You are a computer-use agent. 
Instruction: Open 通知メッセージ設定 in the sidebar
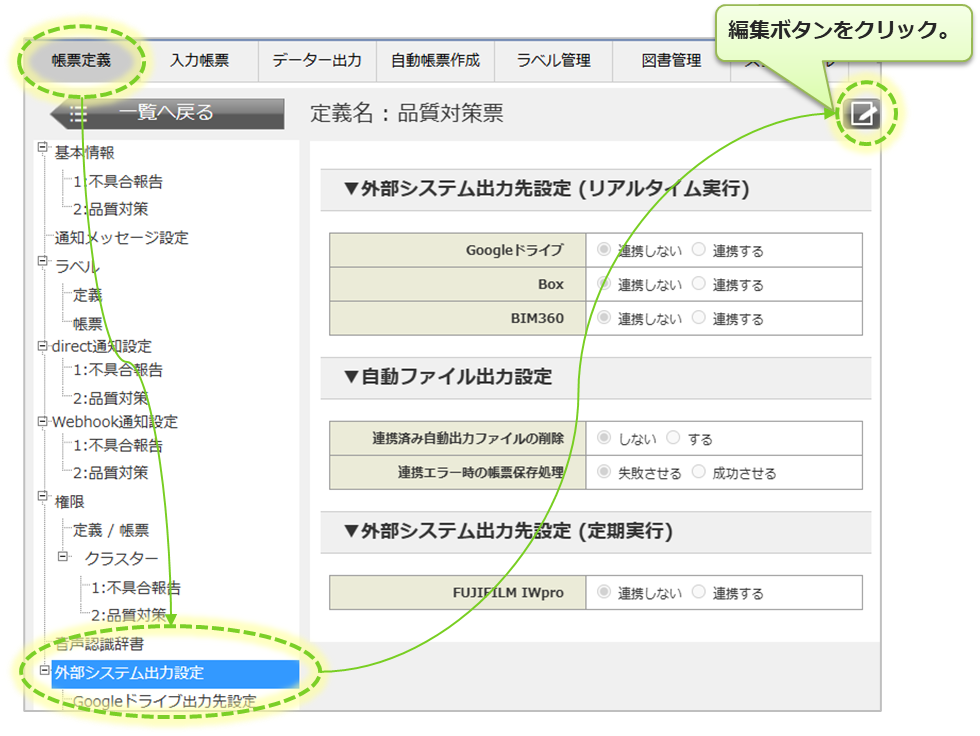pyautogui.click(x=121, y=238)
